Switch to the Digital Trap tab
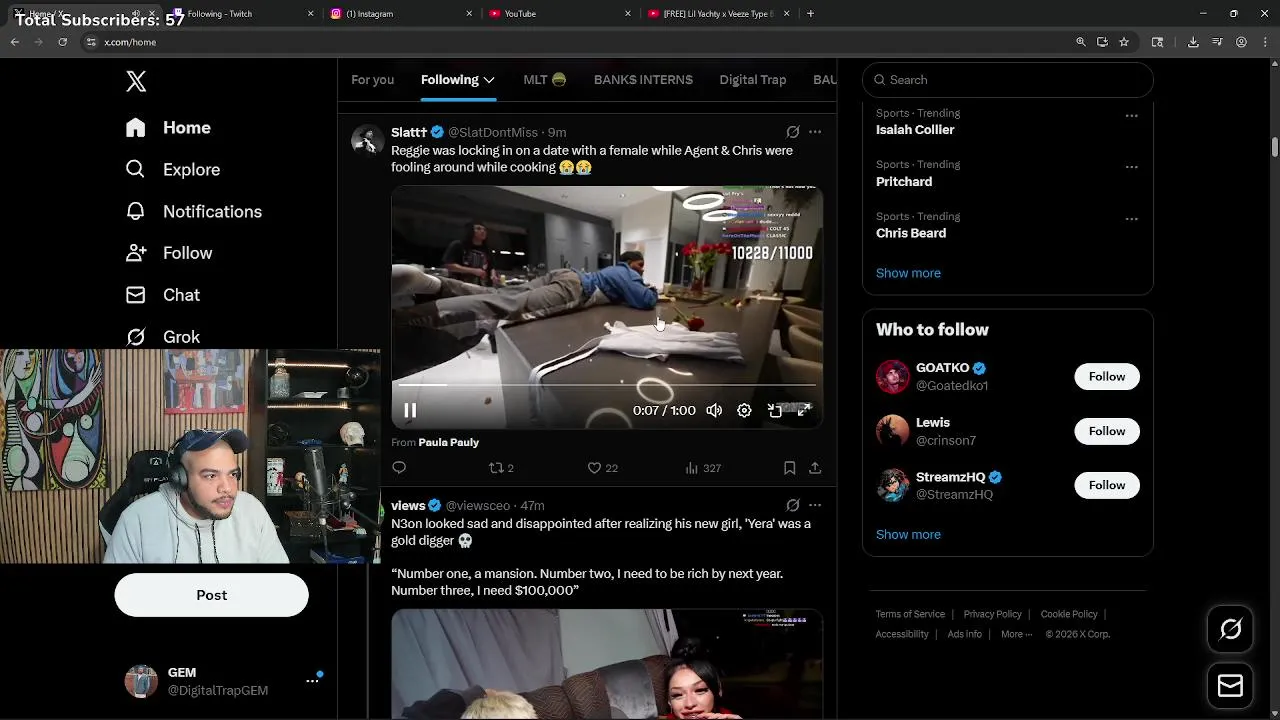This screenshot has width=1280, height=720. click(x=753, y=80)
